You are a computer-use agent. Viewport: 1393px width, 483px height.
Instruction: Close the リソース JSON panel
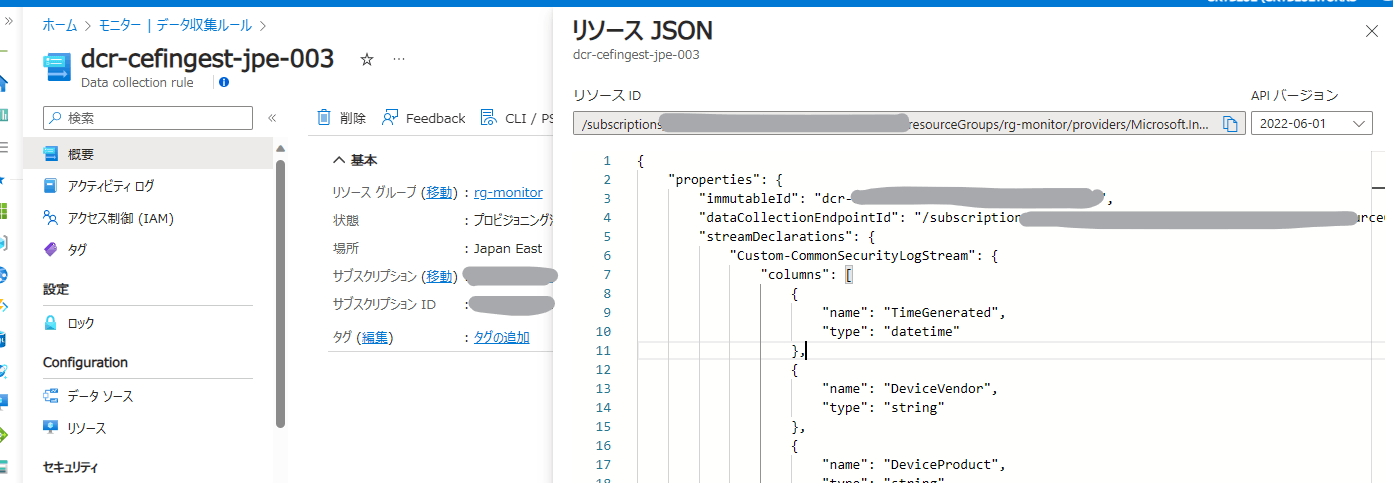1371,31
